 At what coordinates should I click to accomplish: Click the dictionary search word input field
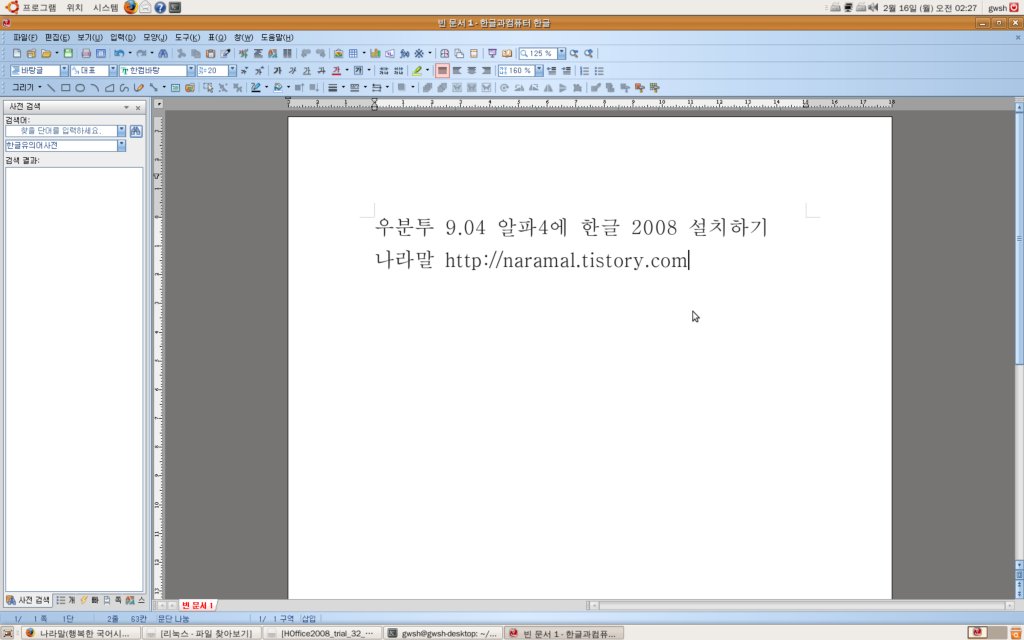61,131
